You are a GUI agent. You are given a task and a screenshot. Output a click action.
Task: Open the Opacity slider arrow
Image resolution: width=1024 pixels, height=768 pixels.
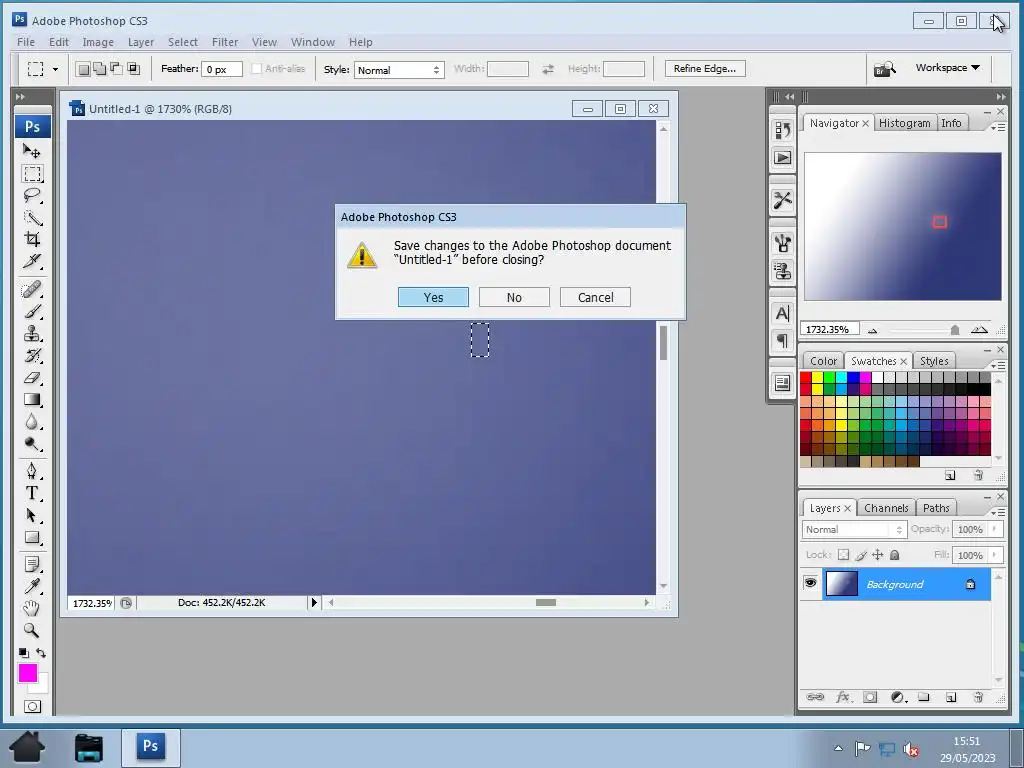pyautogui.click(x=995, y=529)
